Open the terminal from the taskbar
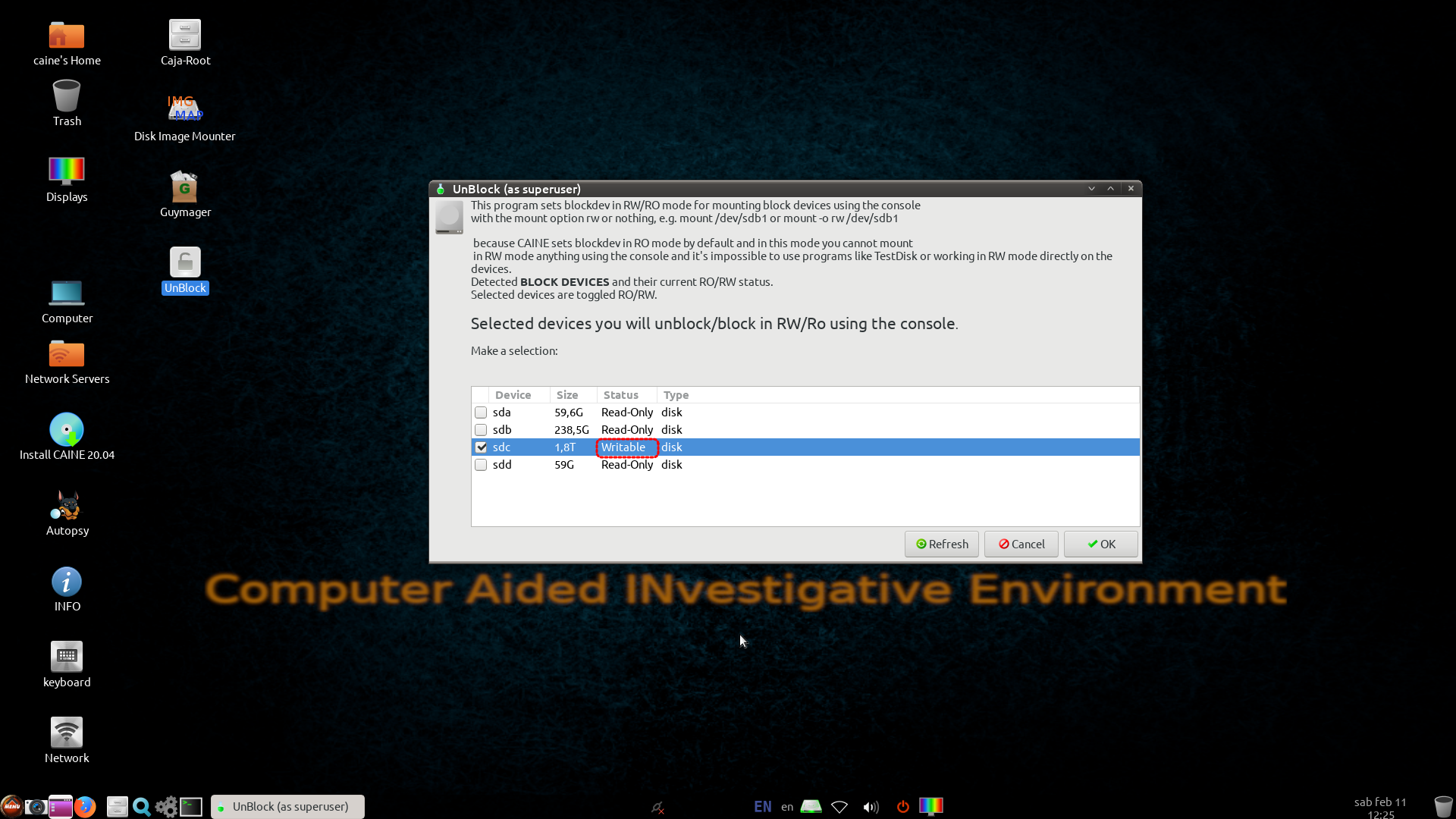Image resolution: width=1456 pixels, height=819 pixels. pyautogui.click(x=191, y=807)
